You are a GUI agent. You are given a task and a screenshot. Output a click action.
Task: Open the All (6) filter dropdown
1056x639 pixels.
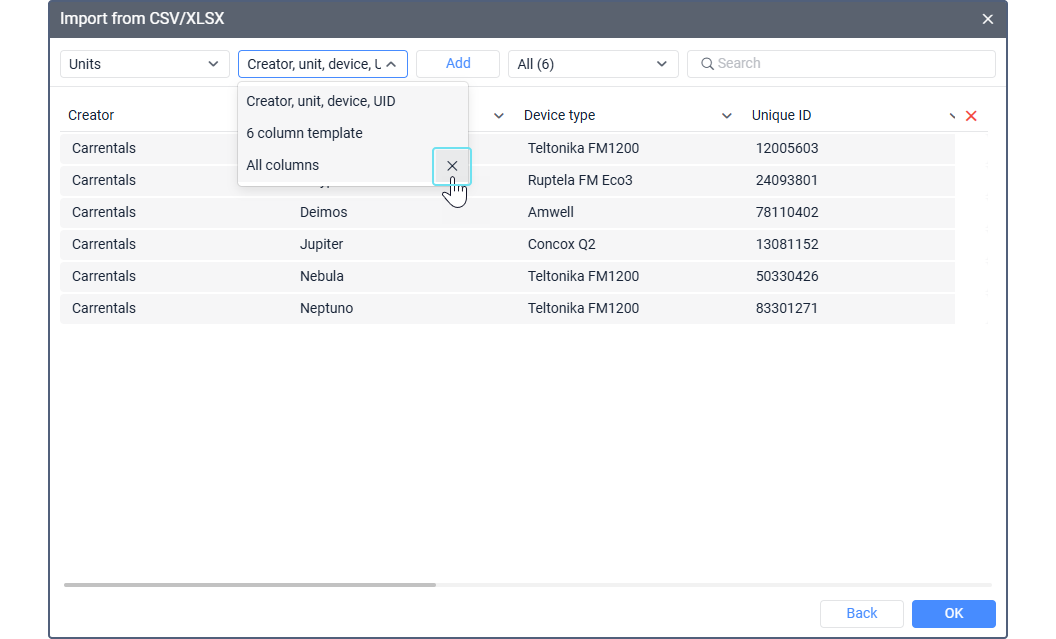(592, 64)
